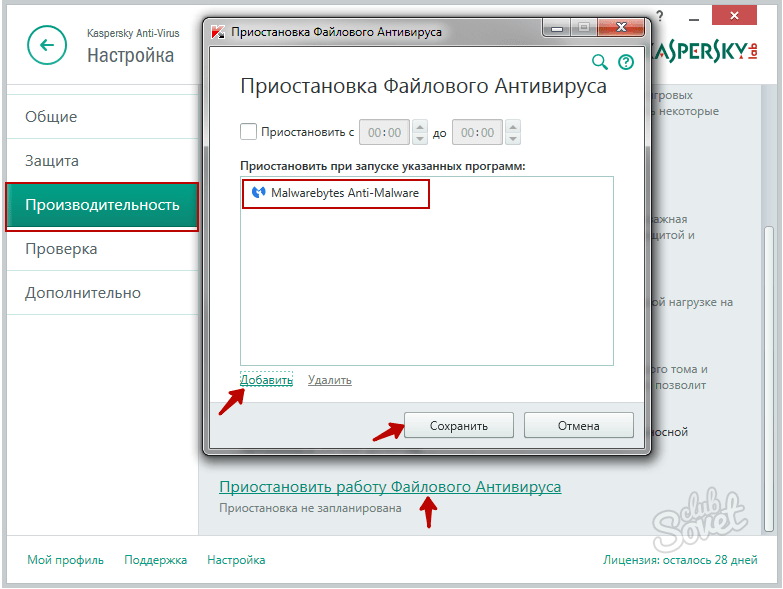
Task: Click the Добавить link
Action: tap(266, 380)
